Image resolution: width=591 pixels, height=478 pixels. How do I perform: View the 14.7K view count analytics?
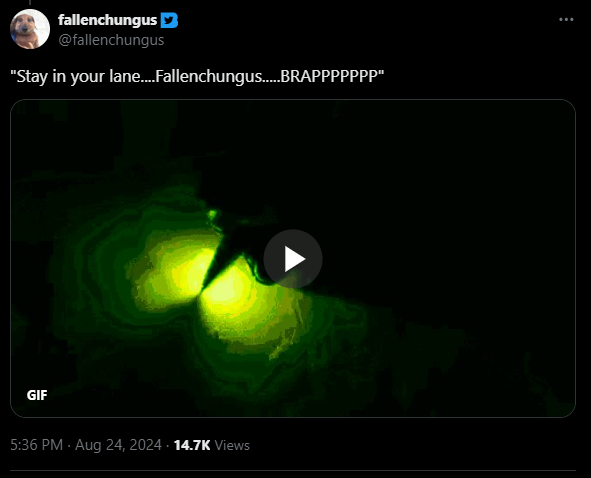pyautogui.click(x=192, y=445)
